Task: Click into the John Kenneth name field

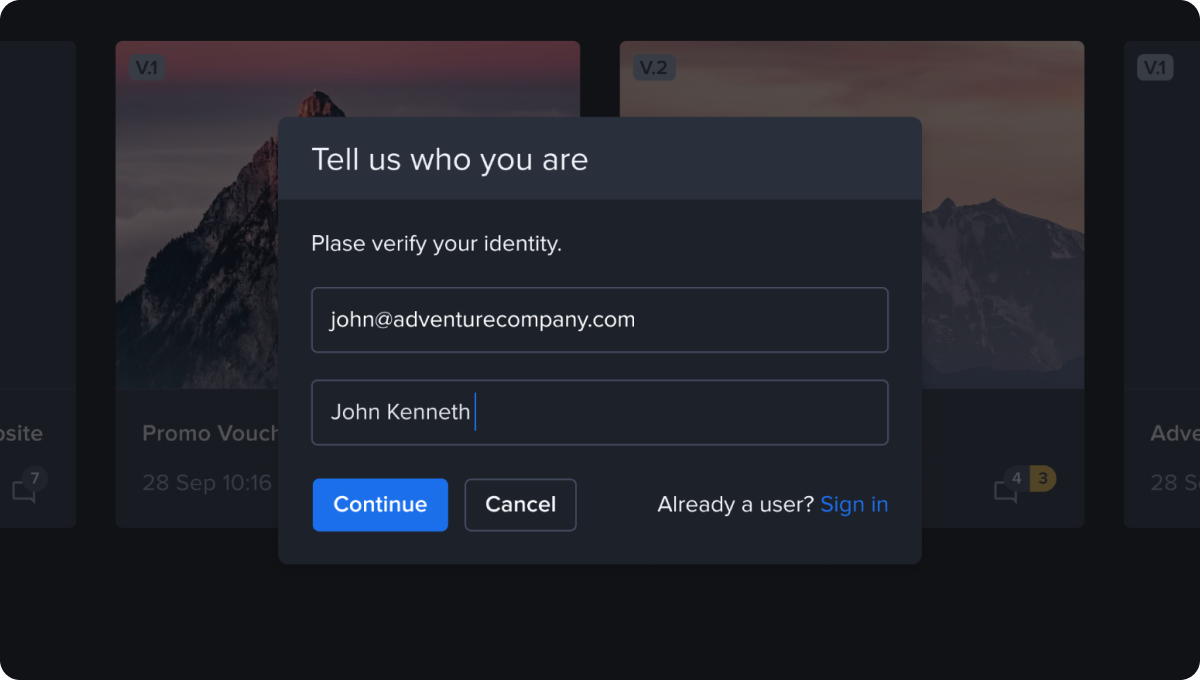Action: click(x=600, y=412)
